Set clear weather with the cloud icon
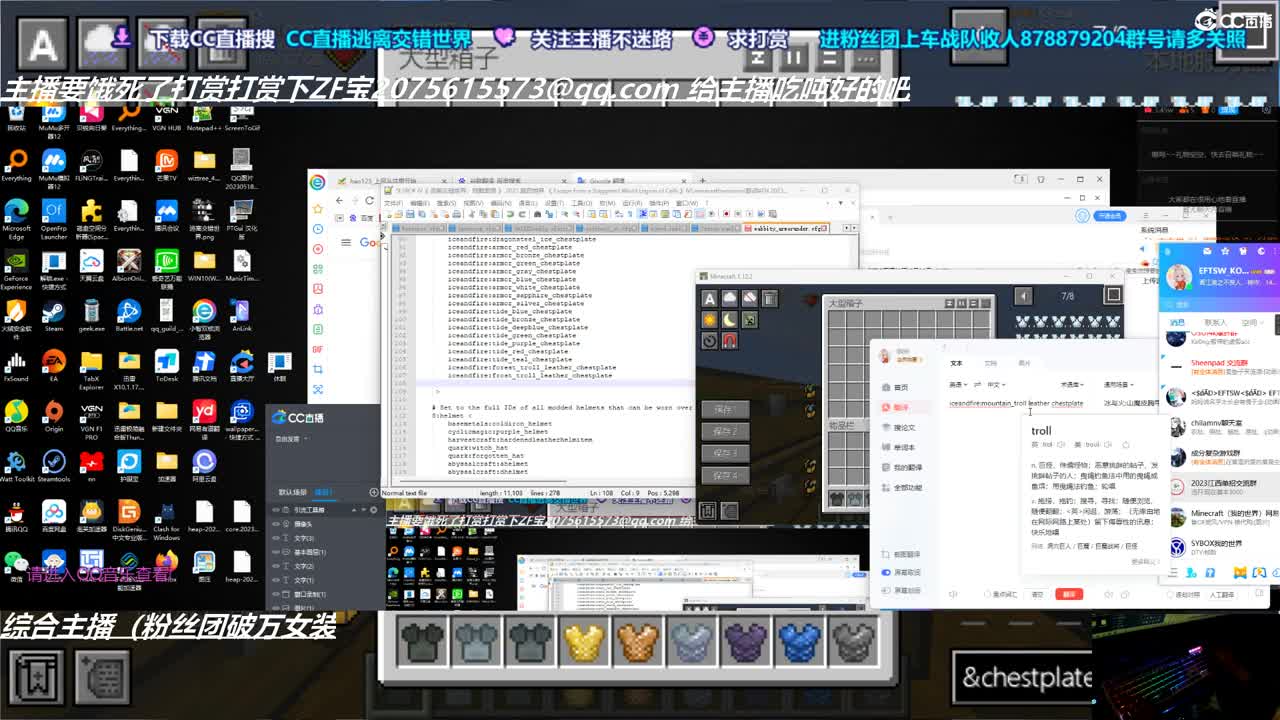 pos(729,298)
